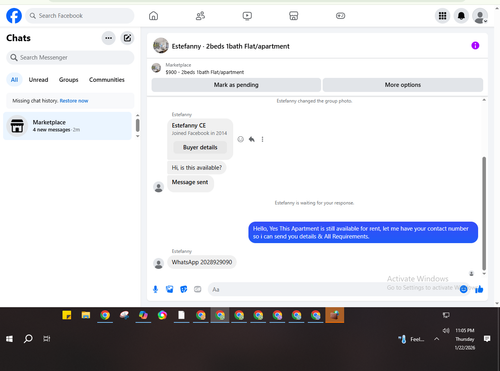
Task: Choose a sticker icon
Action: (x=184, y=289)
